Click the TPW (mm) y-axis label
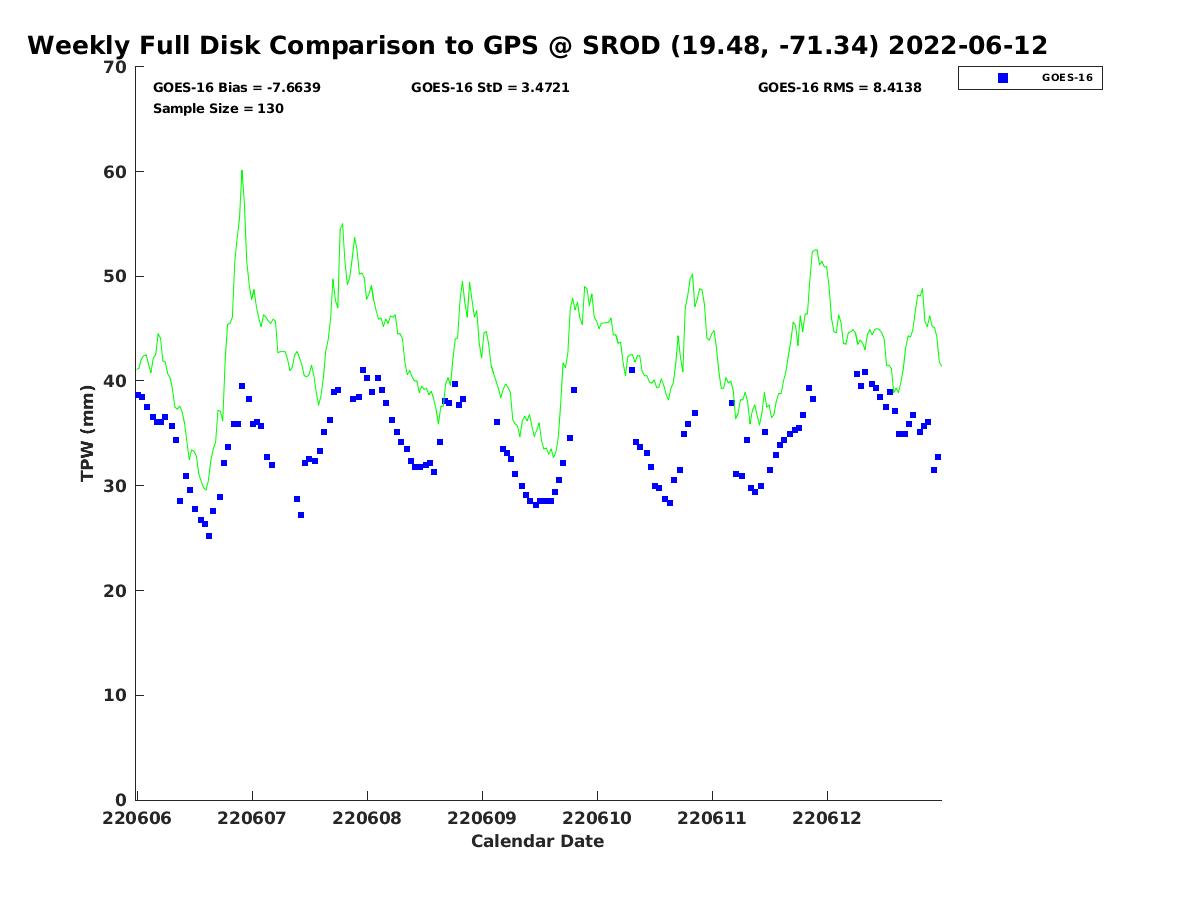This screenshot has width=1200, height=900. click(88, 433)
